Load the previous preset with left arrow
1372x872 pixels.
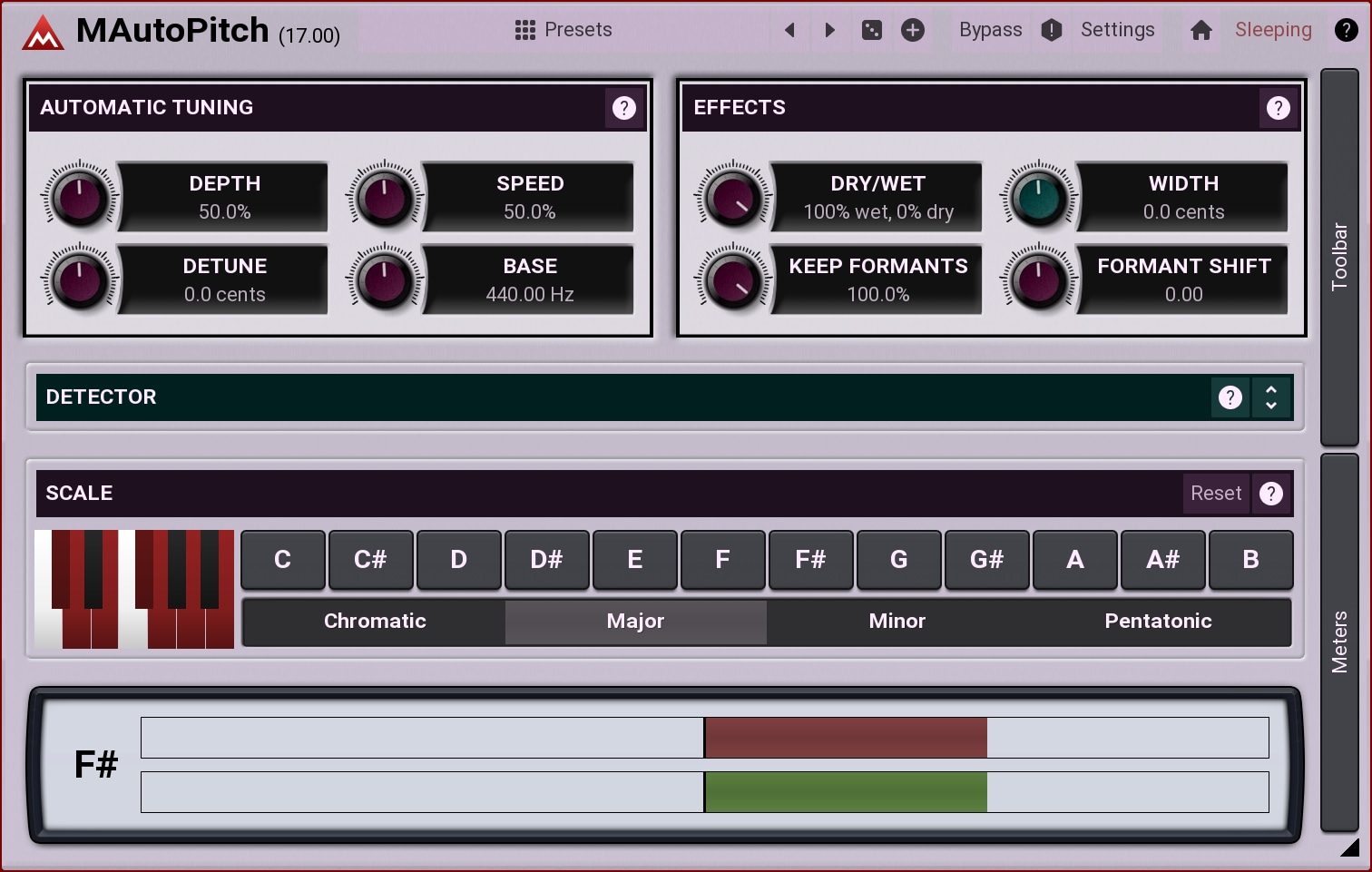(789, 30)
